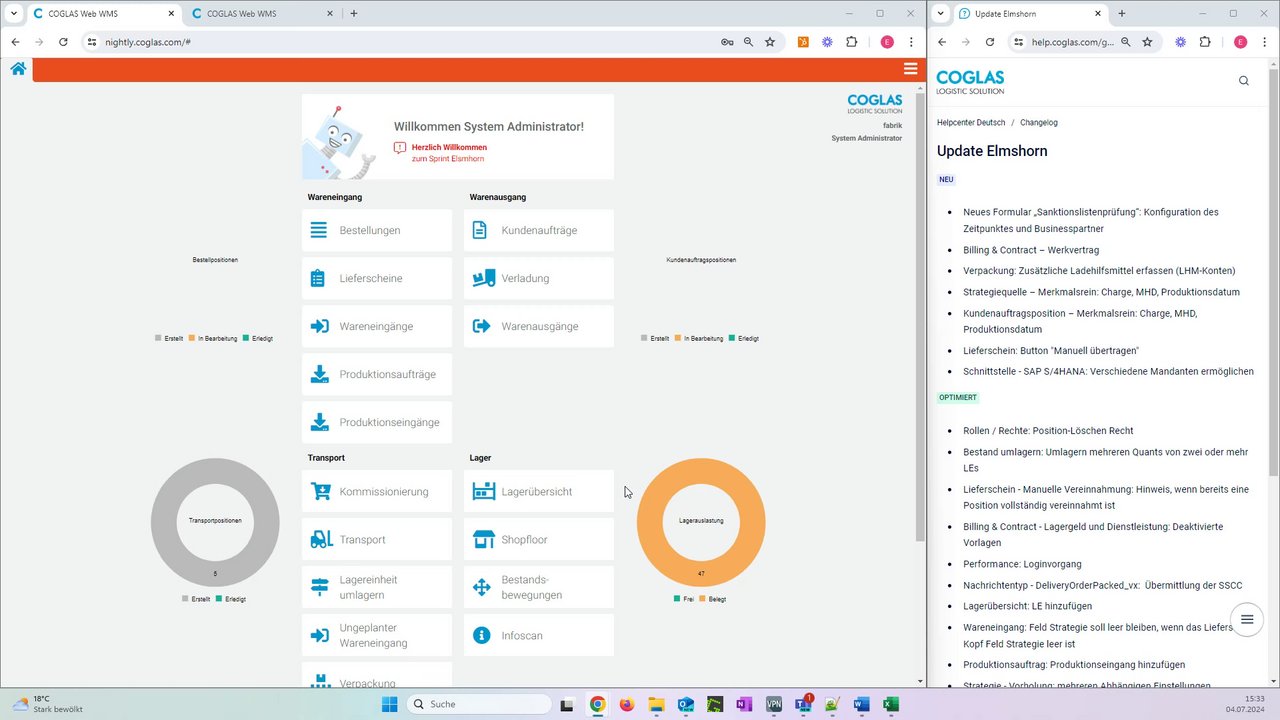Open the Shopfloor tile
Image resolution: width=1280 pixels, height=720 pixels.
coord(539,539)
